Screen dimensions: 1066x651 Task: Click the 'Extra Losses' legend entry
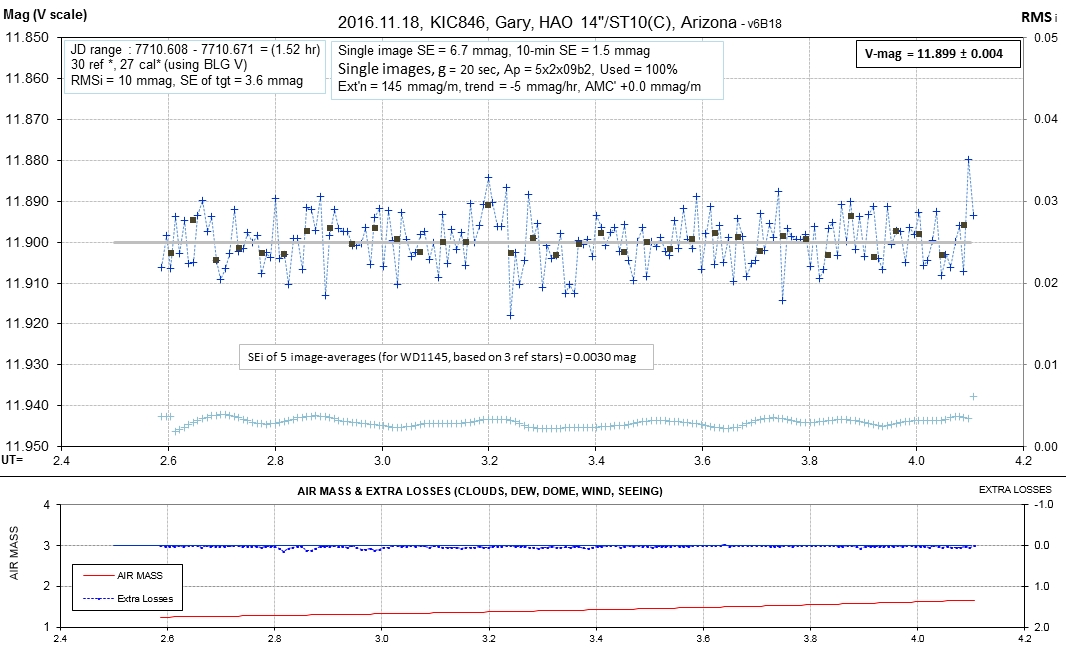tap(145, 599)
